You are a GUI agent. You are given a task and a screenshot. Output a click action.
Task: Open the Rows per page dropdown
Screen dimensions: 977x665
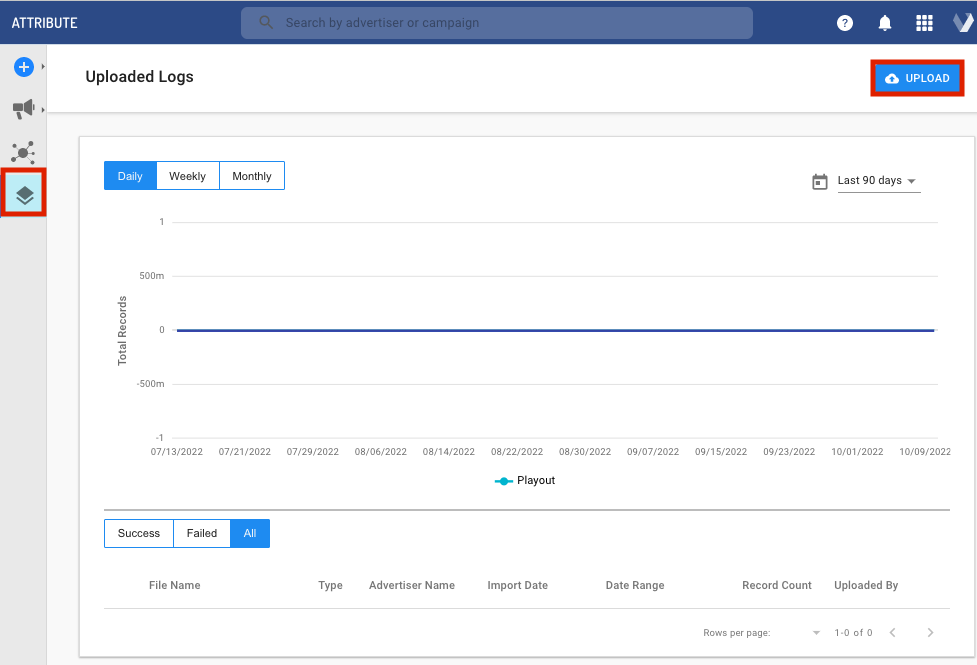(x=815, y=633)
